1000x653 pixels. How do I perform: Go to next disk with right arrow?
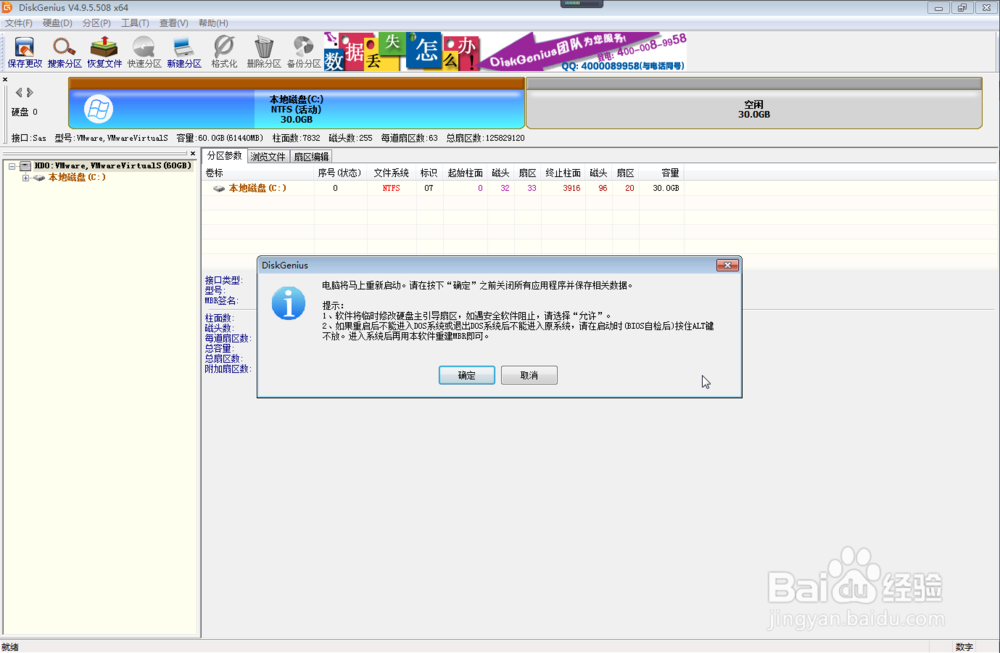click(29, 92)
